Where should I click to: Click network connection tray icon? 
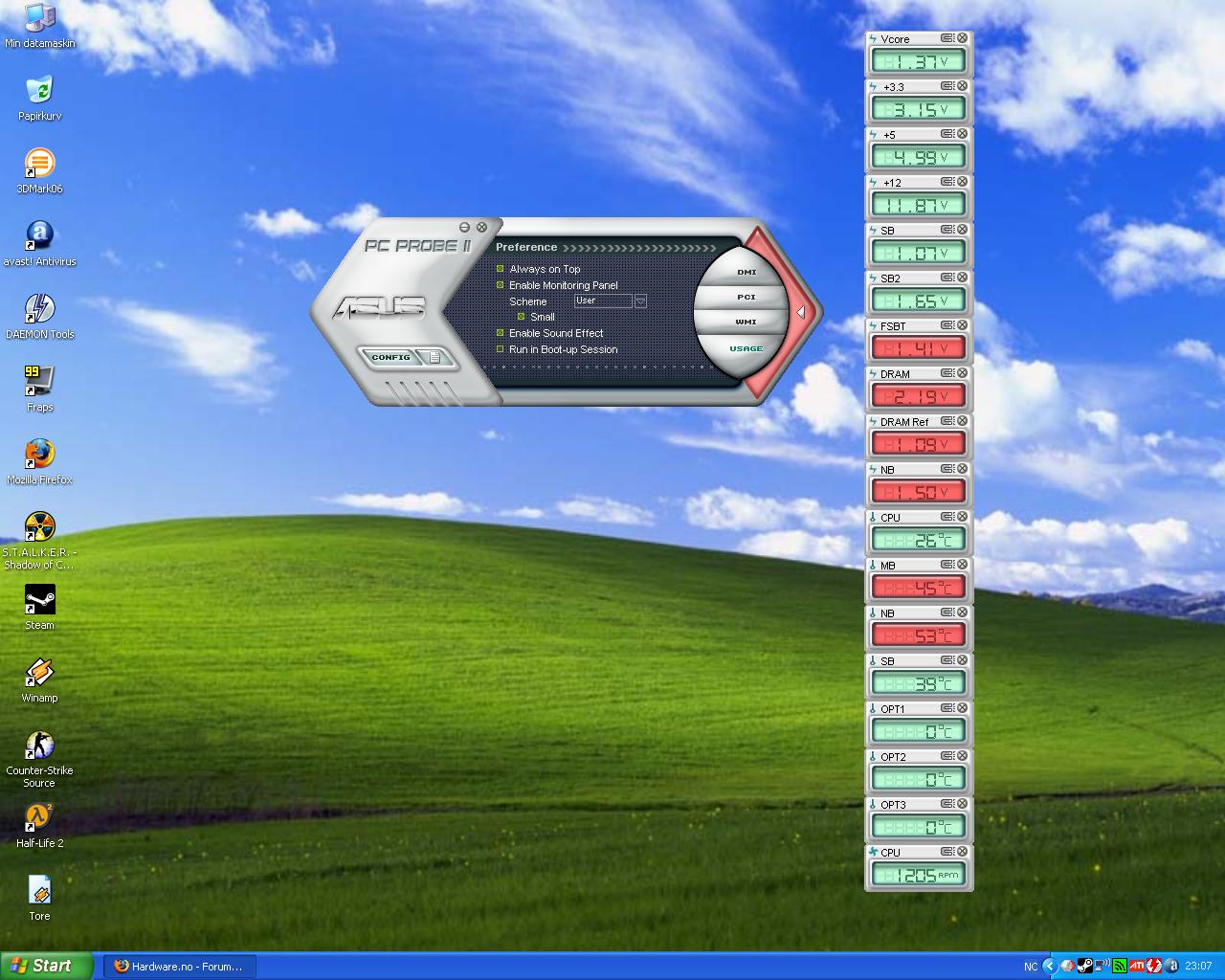point(1102,966)
